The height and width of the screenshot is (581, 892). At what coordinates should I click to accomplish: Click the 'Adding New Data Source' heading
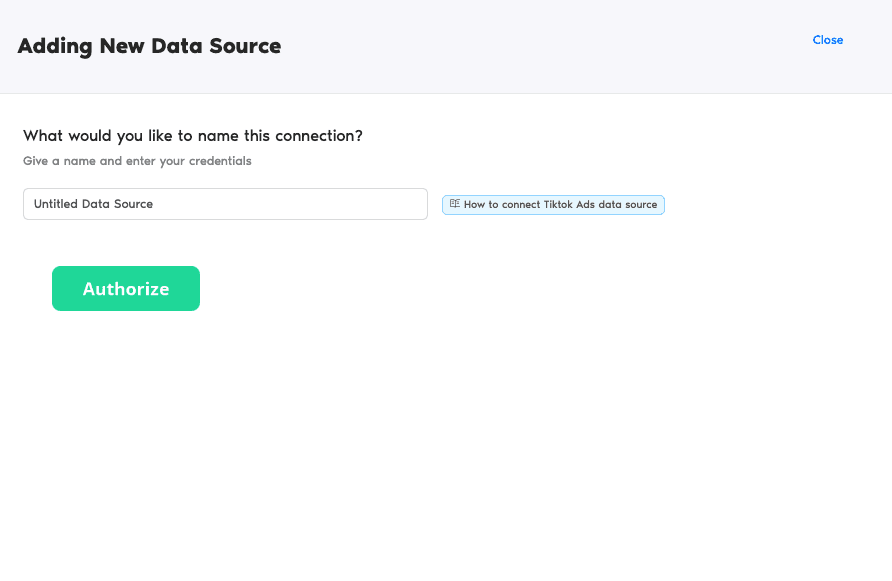(x=149, y=46)
